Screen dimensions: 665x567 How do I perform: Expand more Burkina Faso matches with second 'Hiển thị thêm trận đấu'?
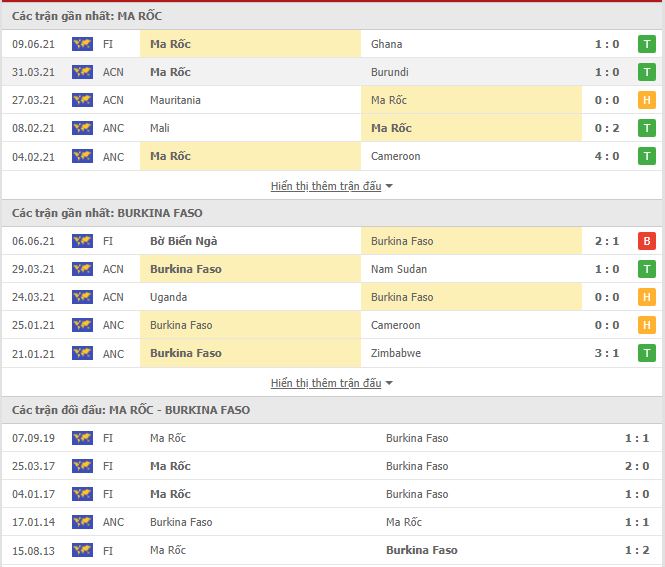point(326,383)
